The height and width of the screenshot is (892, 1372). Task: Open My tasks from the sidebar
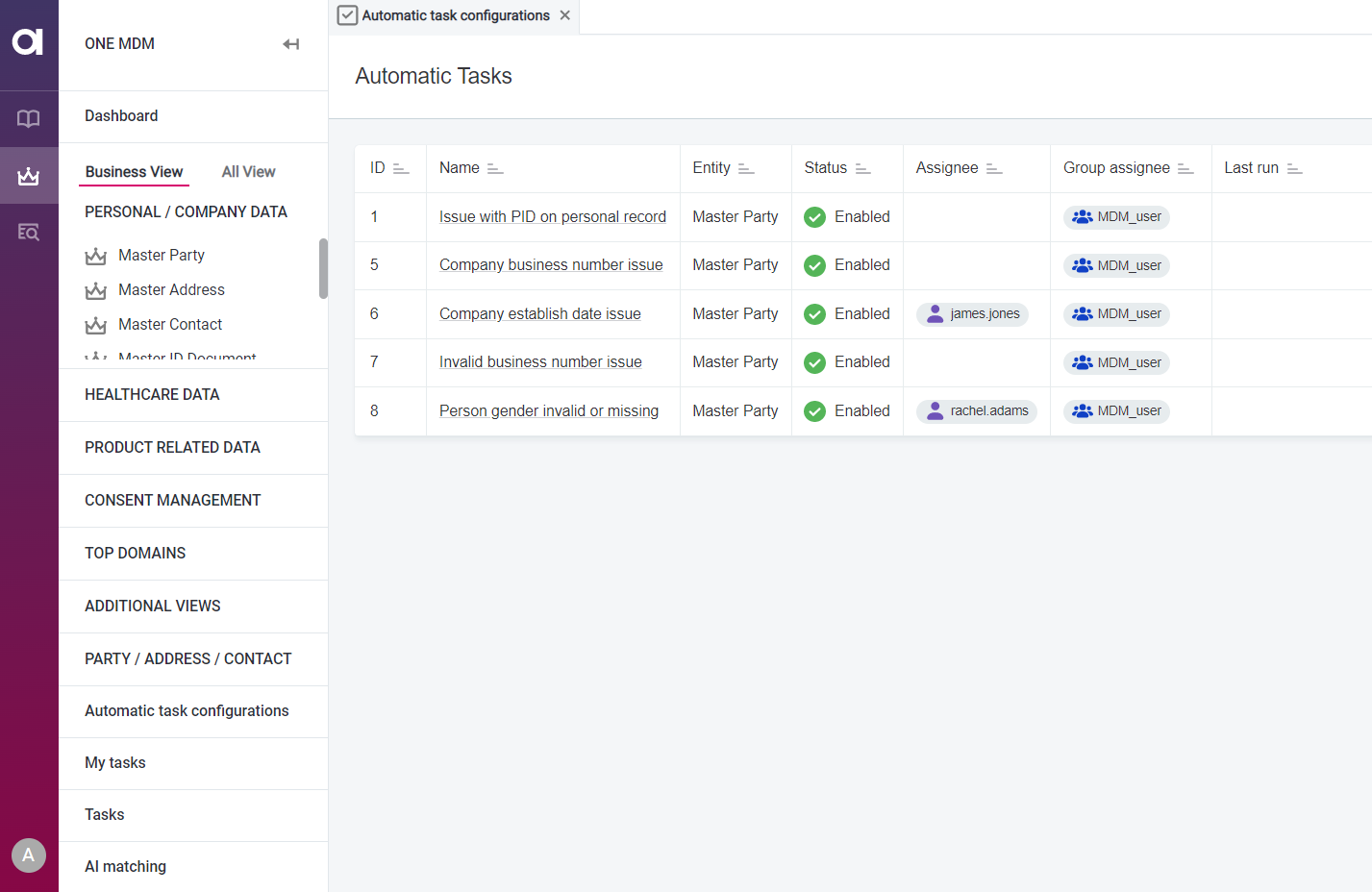[114, 762]
